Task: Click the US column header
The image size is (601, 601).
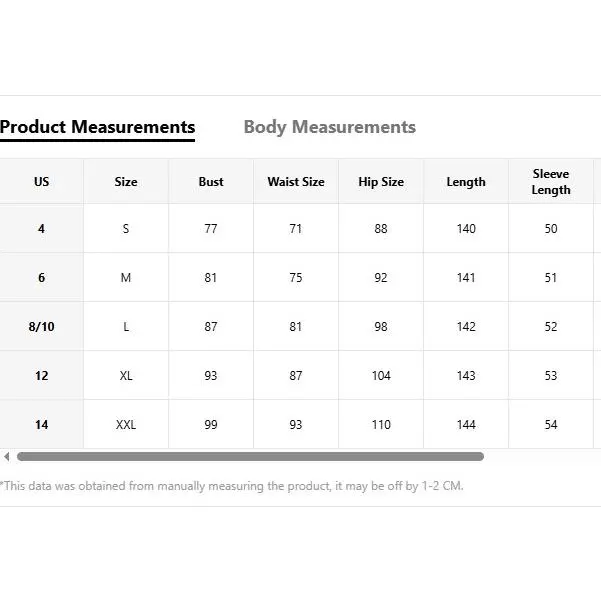Action: point(41,182)
